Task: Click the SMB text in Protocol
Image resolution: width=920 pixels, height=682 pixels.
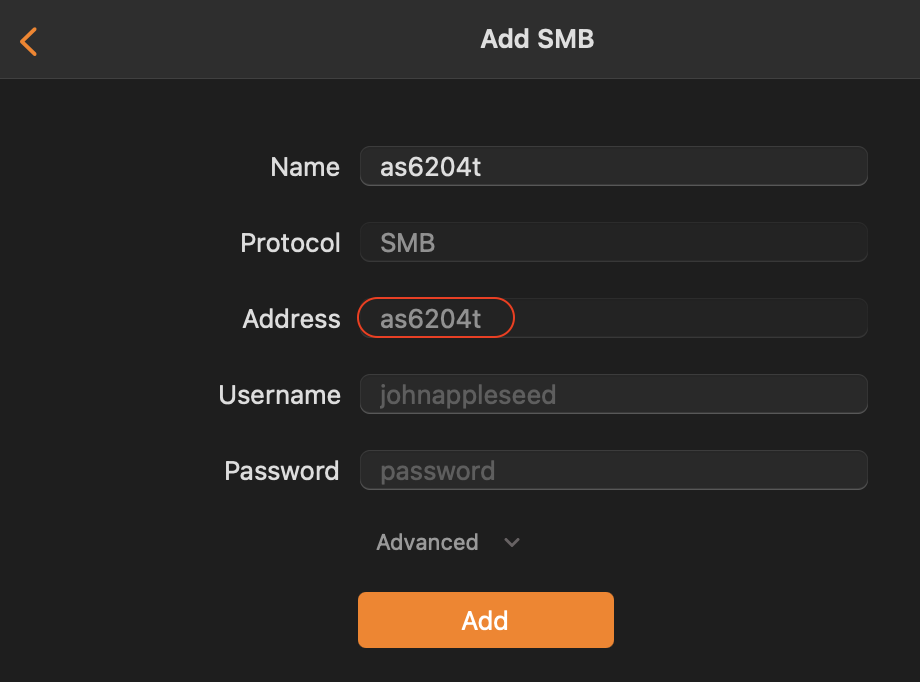Action: point(407,243)
